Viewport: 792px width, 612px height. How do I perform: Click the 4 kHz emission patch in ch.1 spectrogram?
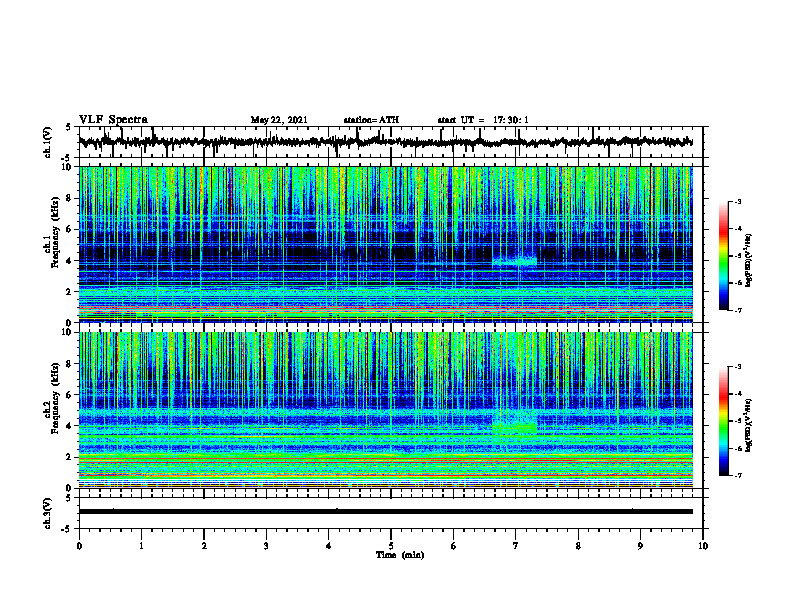(514, 261)
